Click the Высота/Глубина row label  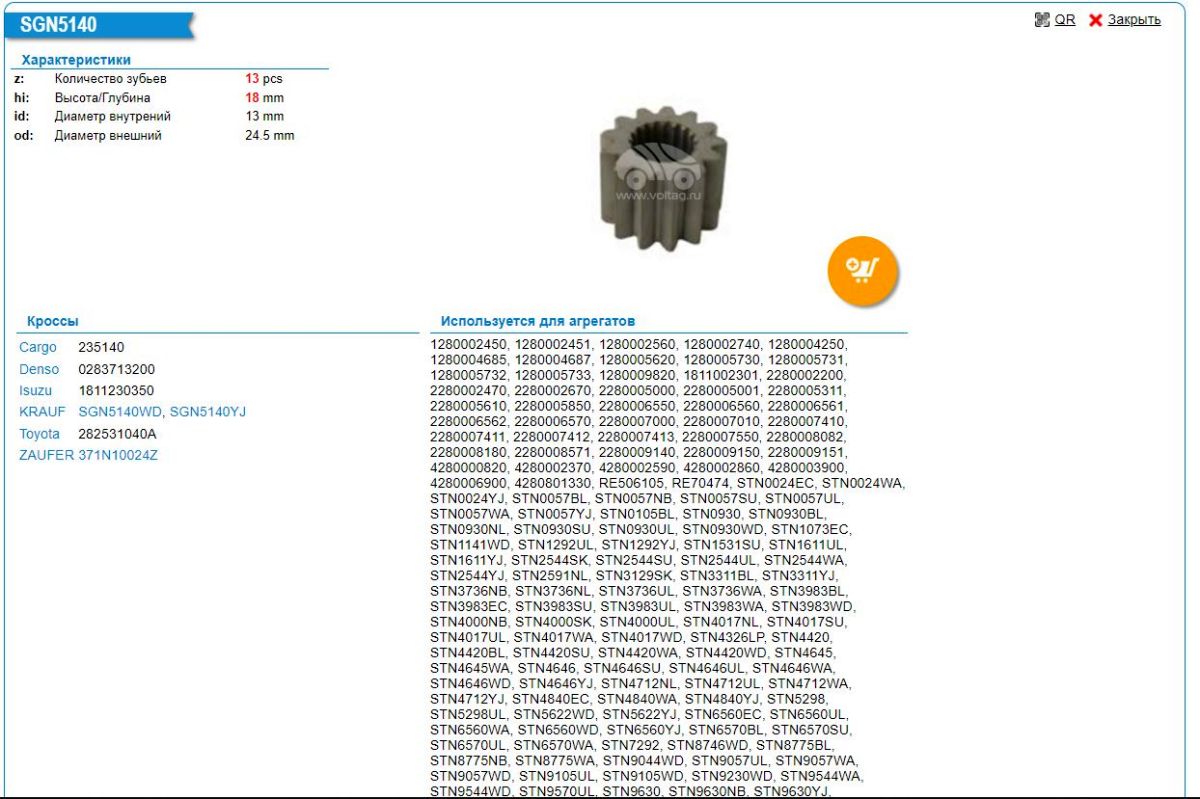tap(103, 98)
